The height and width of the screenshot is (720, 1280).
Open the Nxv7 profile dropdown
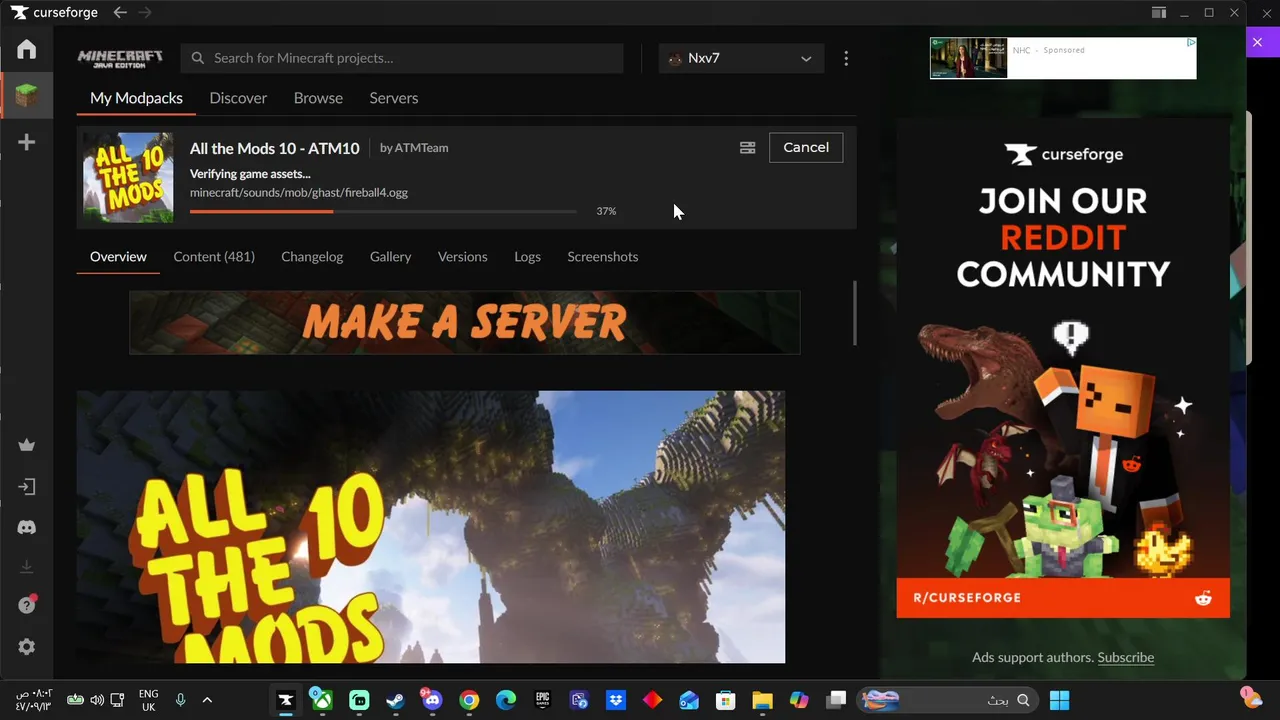(x=741, y=58)
